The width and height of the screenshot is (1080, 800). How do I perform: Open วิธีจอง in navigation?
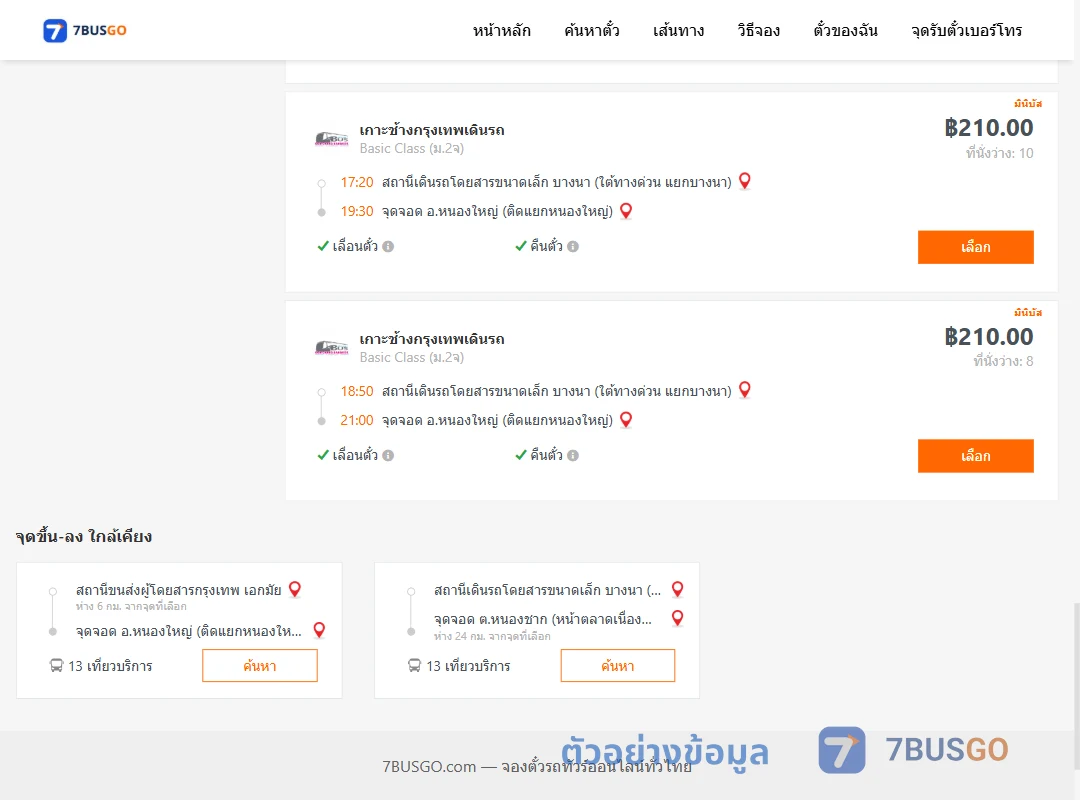[758, 30]
